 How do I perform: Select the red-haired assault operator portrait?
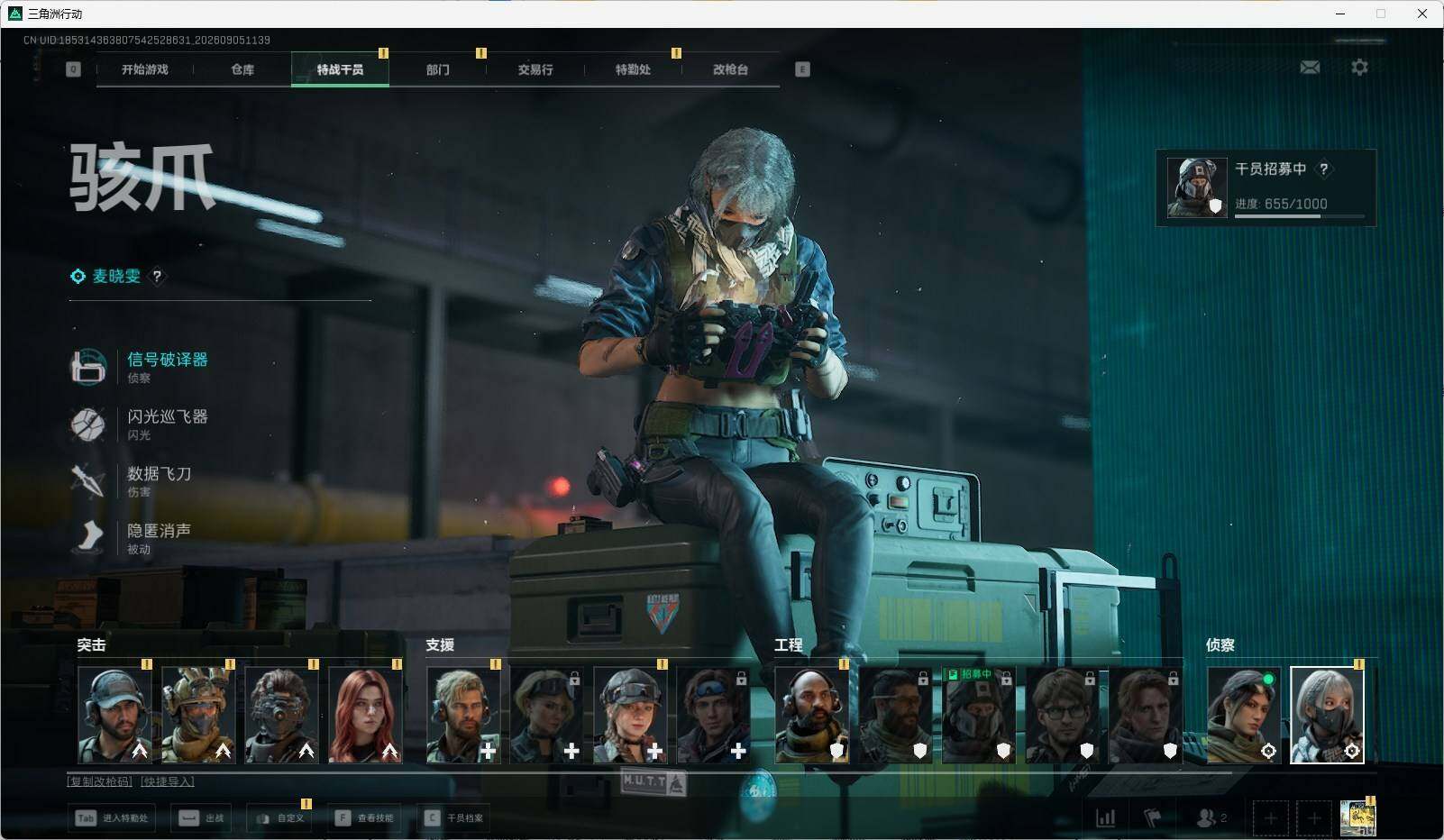tap(365, 716)
